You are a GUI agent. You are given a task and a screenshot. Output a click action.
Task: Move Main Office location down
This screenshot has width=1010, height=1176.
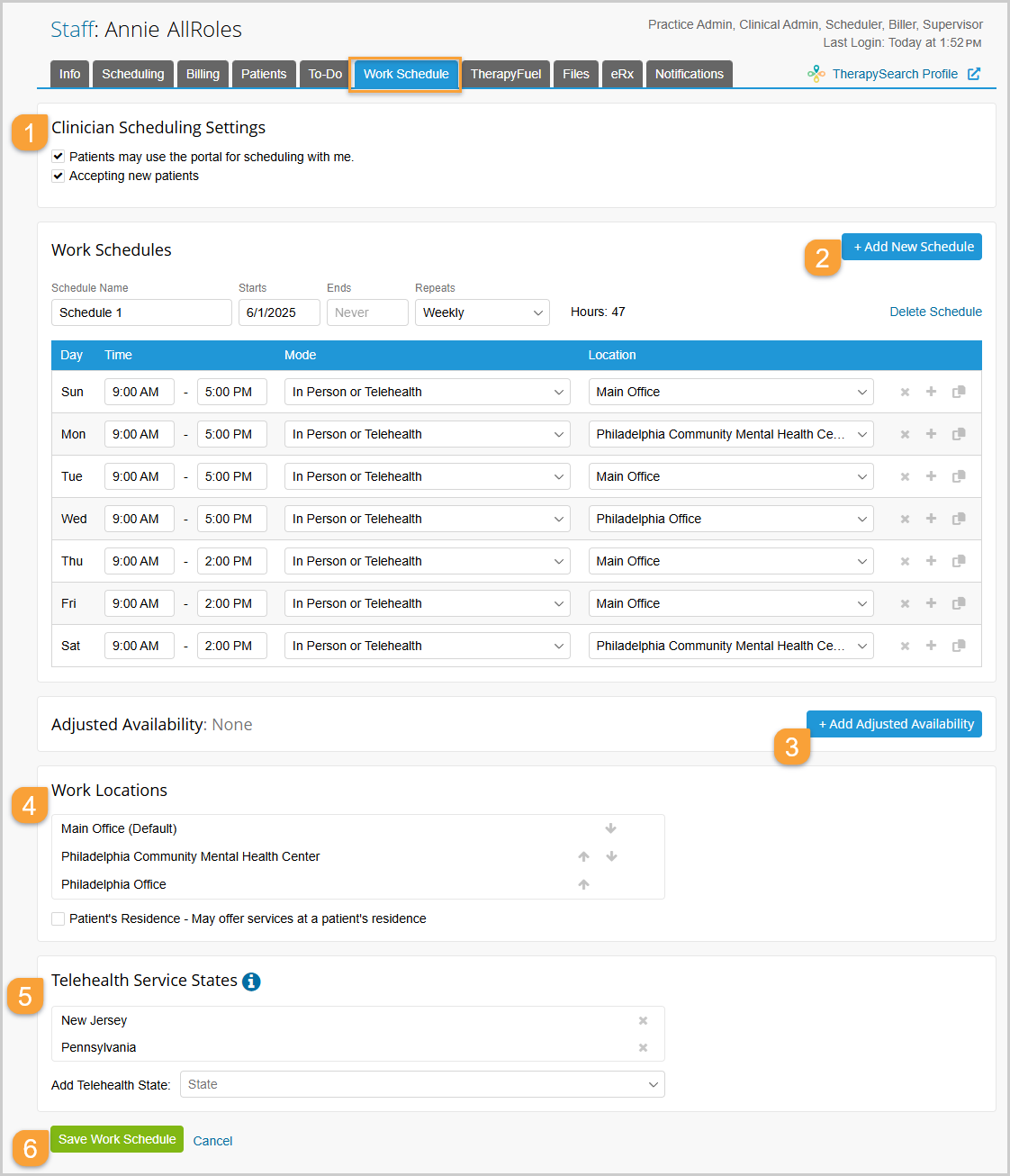[x=611, y=828]
